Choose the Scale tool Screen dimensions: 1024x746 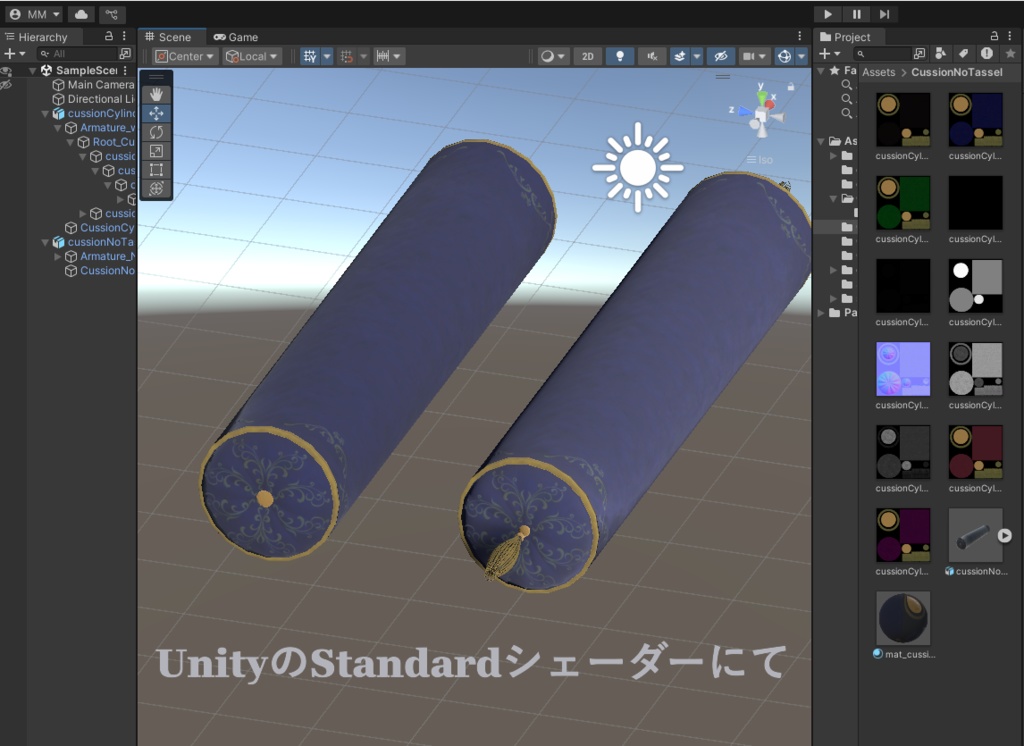click(156, 150)
